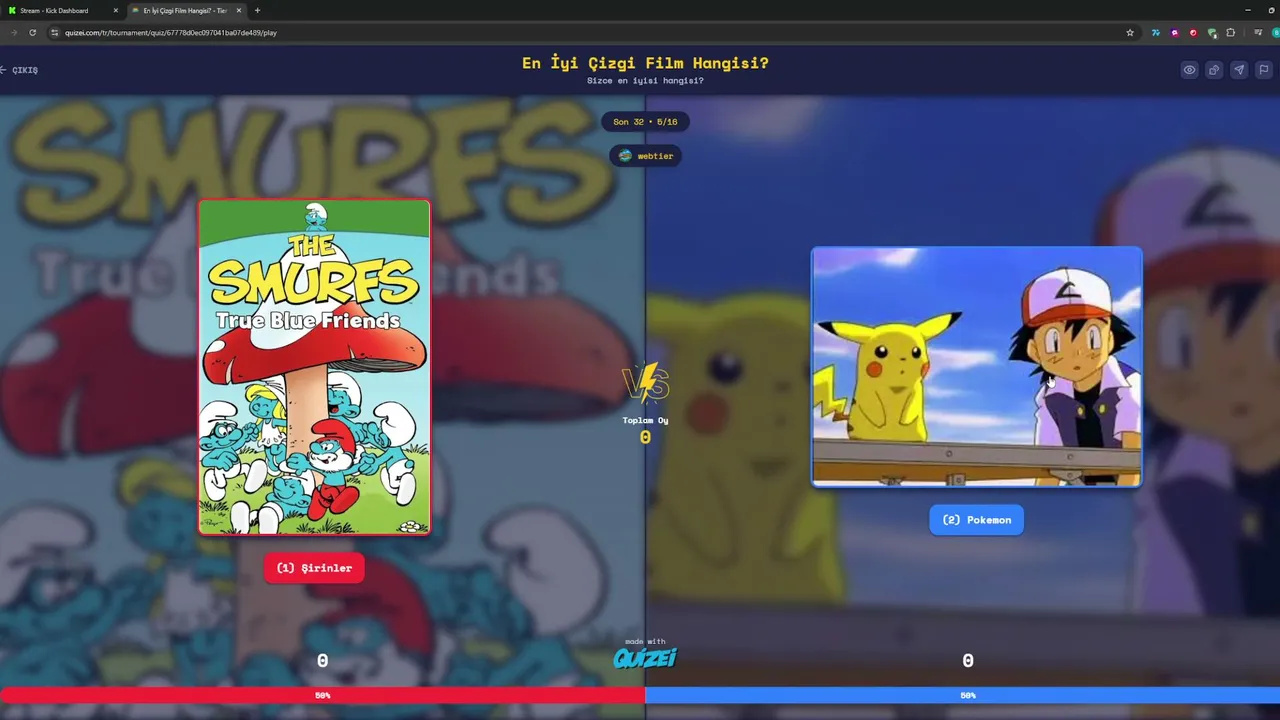
Task: Click the subtitle Sizce en iyisi hangisi?
Action: point(645,81)
